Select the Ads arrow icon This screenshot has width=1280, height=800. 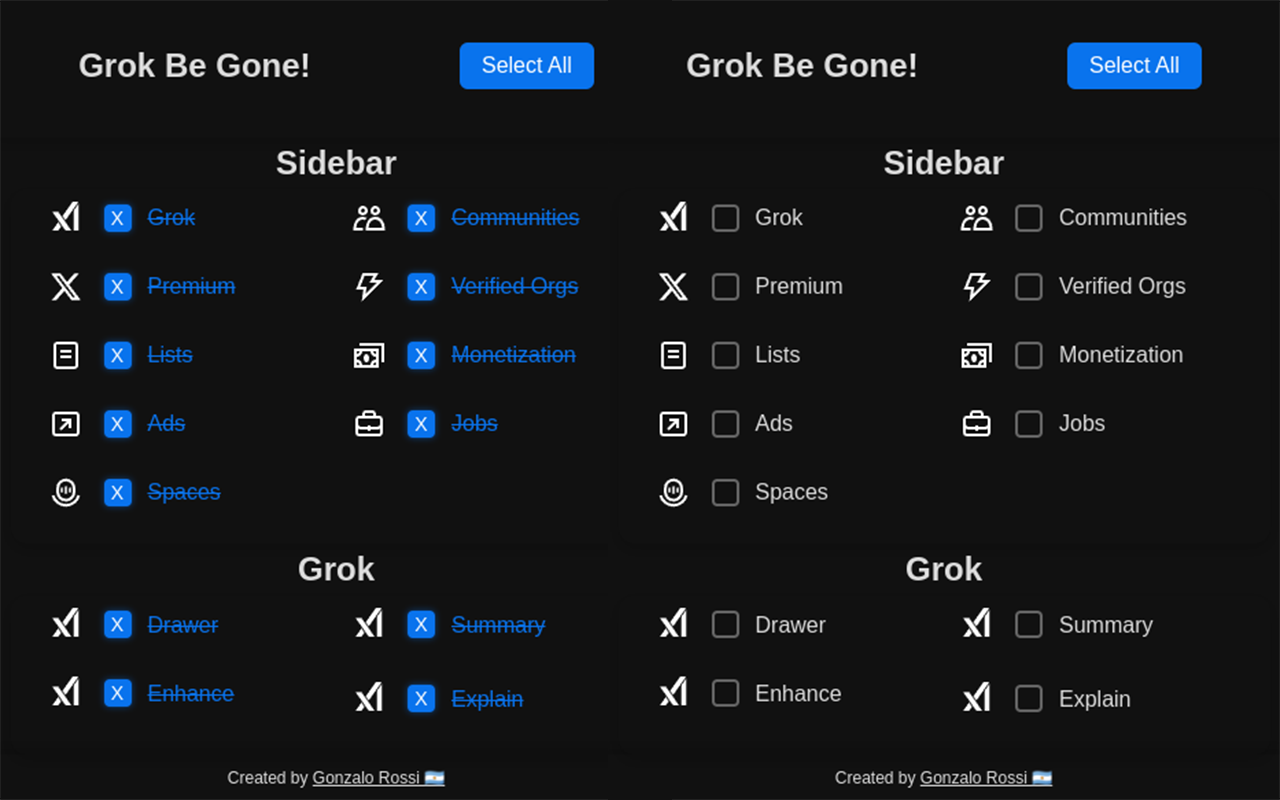pyautogui.click(x=65, y=423)
